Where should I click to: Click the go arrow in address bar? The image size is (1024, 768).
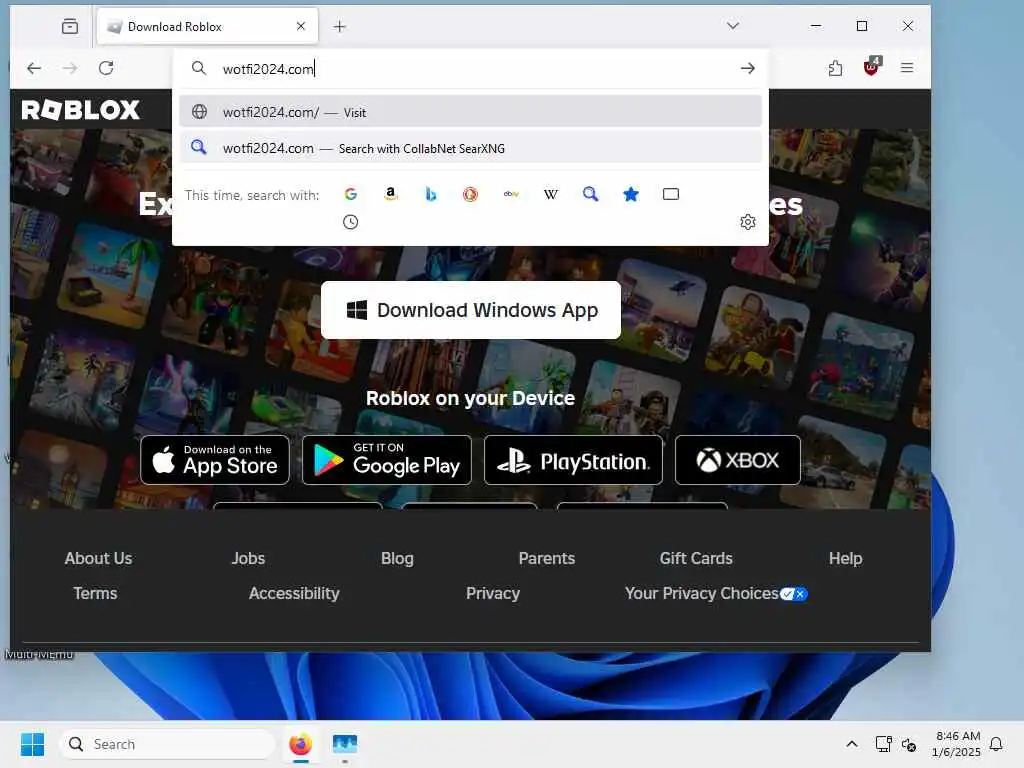748,69
